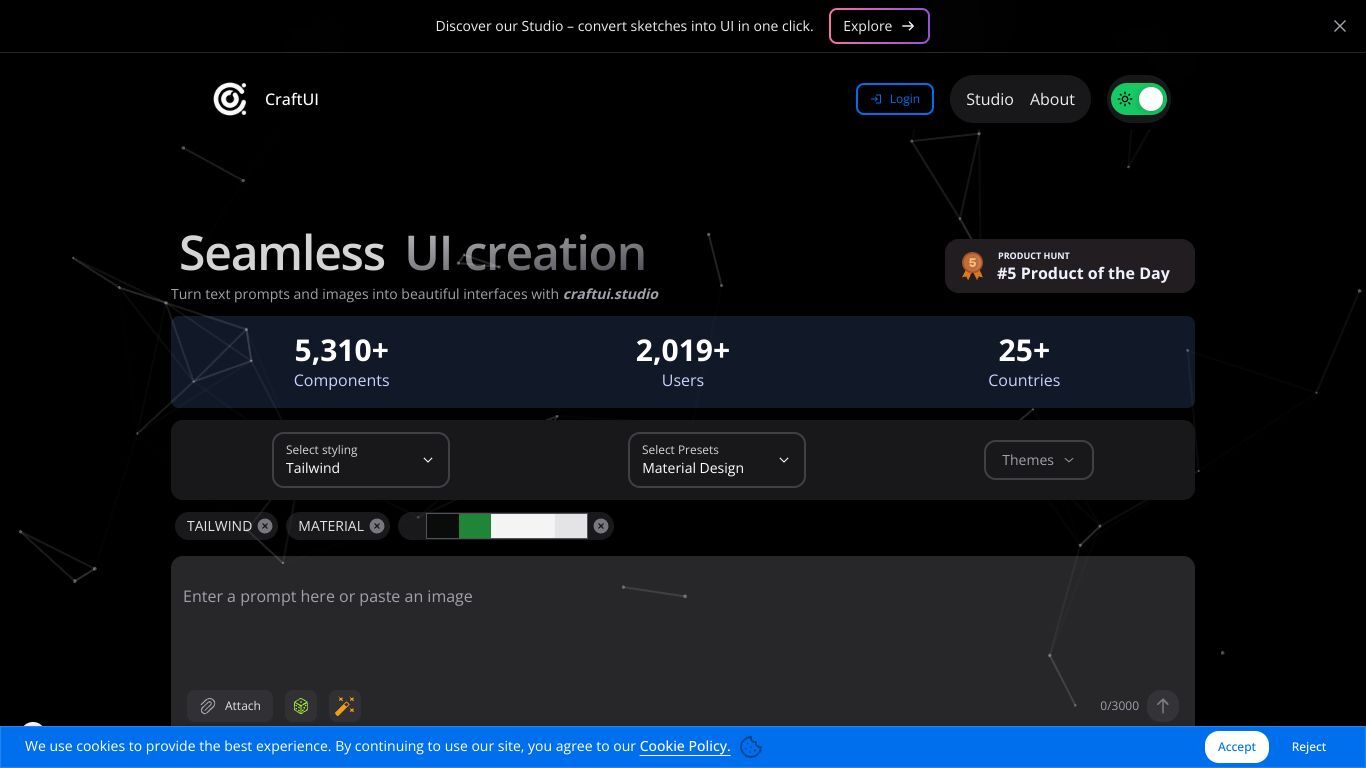Click the black swatch in the theme palette
Viewport: 1366px width, 768px height.
coord(443,526)
